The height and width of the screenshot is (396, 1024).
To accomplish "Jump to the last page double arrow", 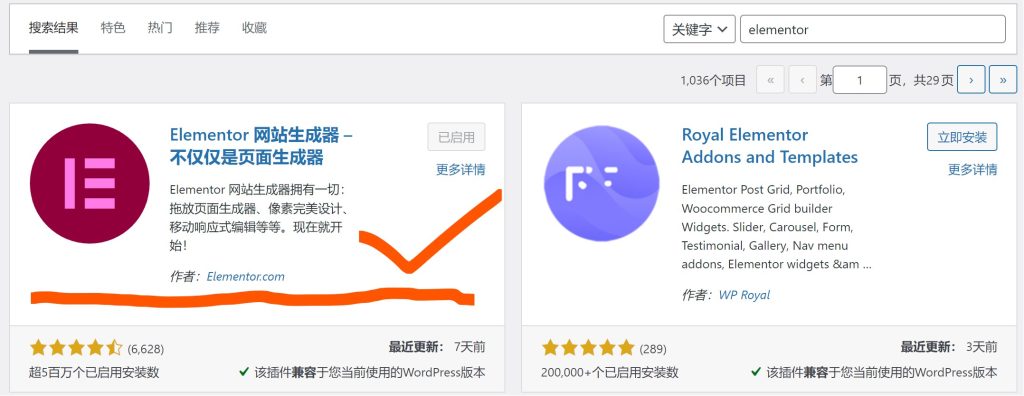I will (x=1002, y=80).
